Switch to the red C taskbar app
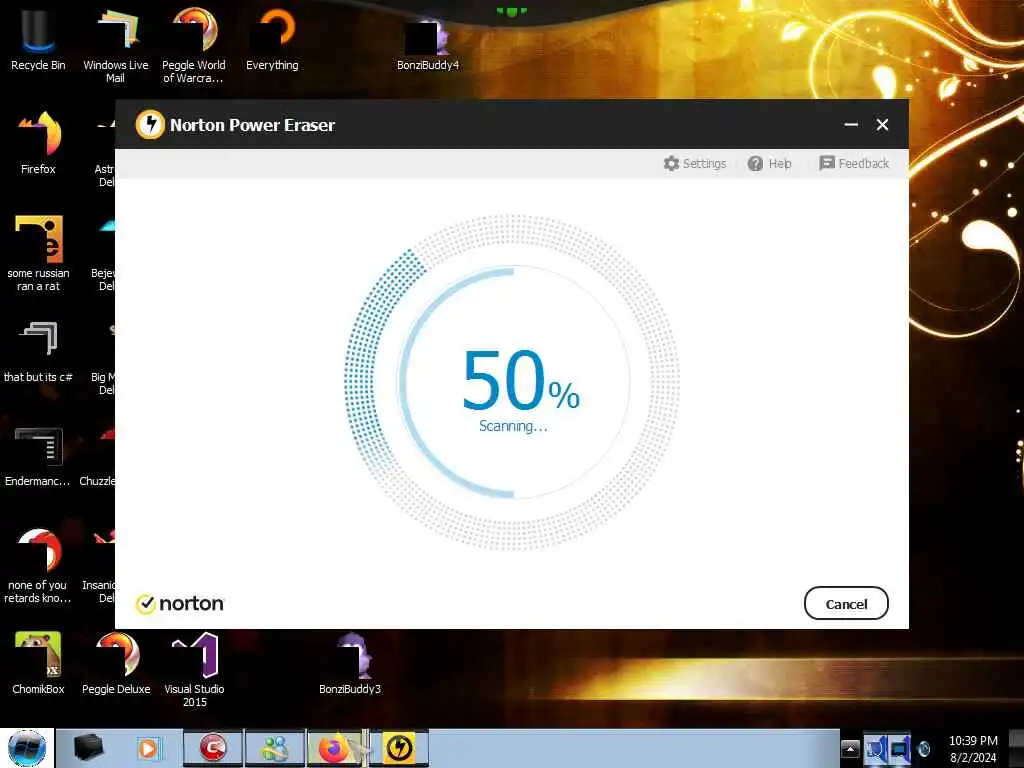Viewport: 1024px width, 768px height. (213, 748)
